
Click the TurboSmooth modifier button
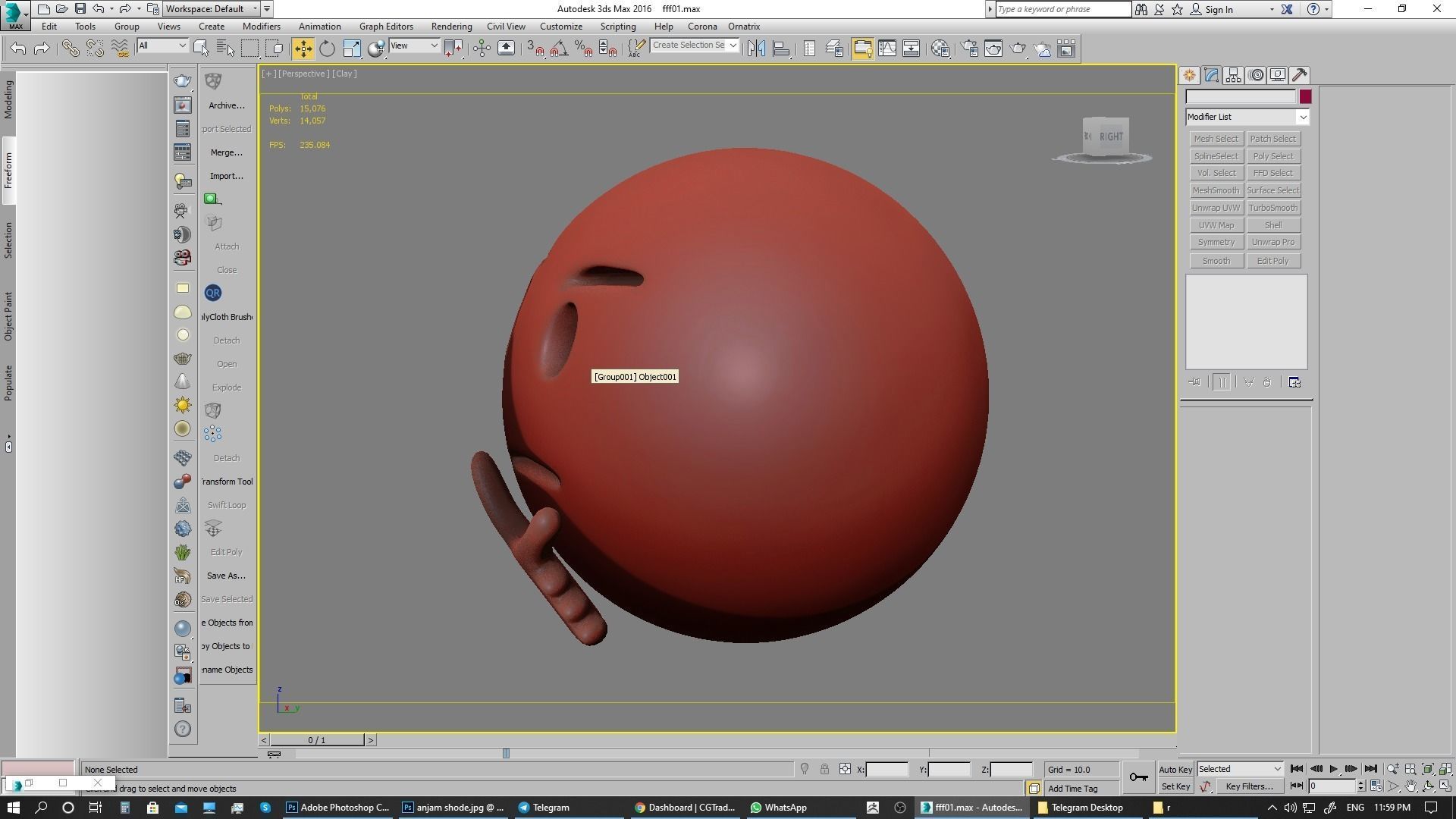[1273, 208]
